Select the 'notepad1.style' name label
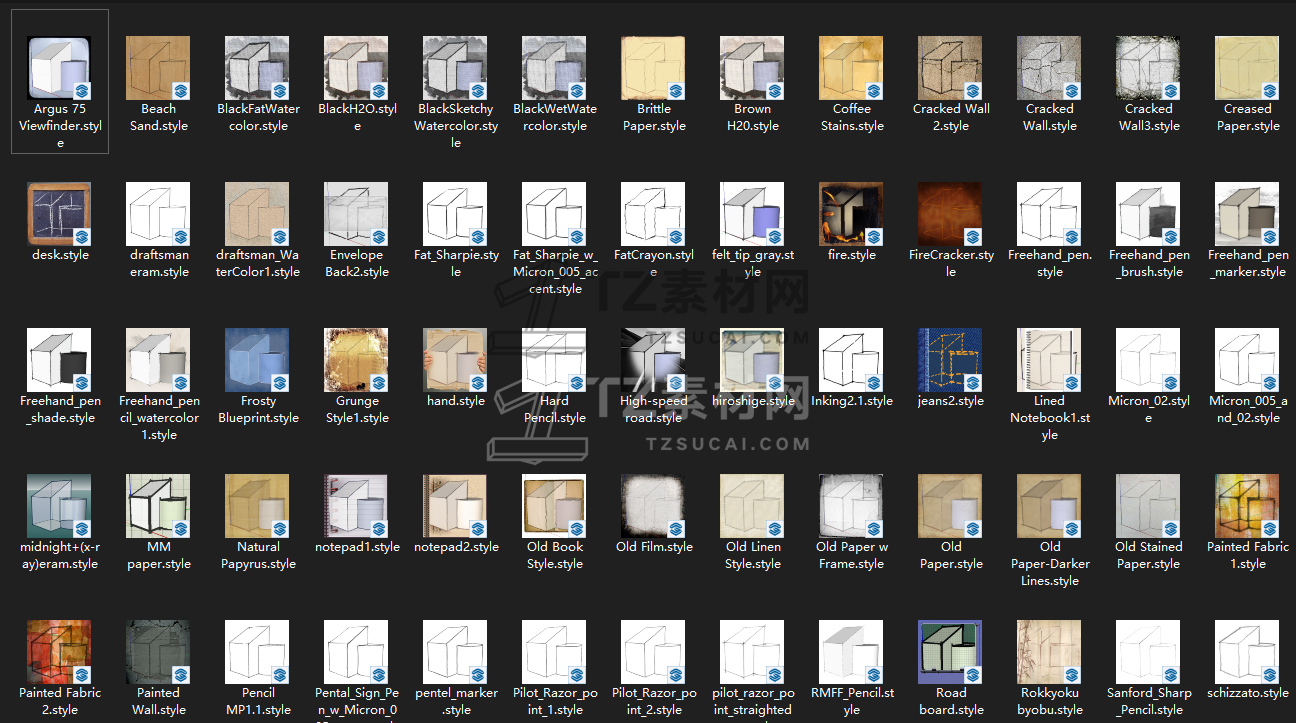 [x=357, y=547]
